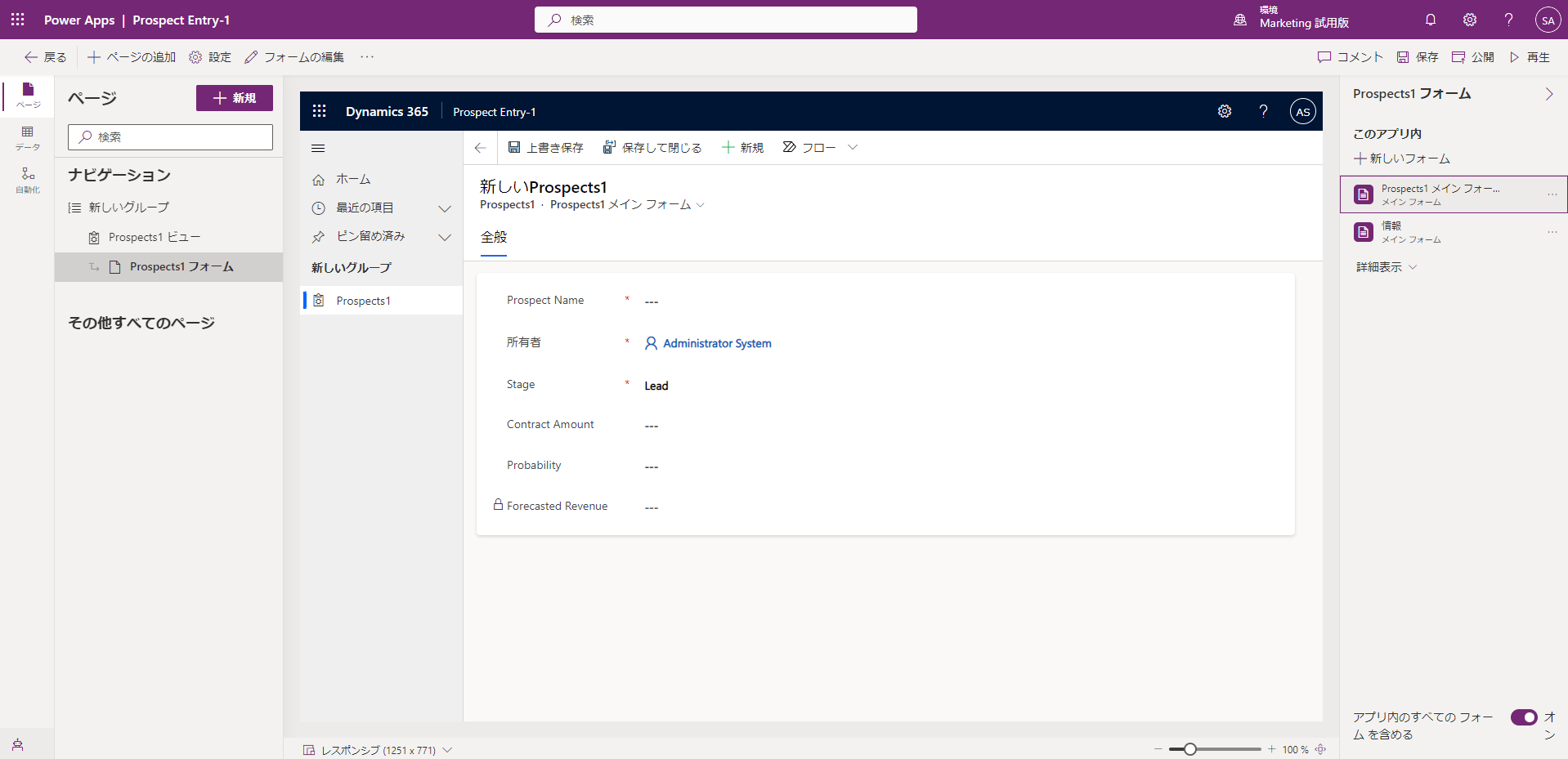
Task: Click the zoom slider handle
Action: [1190, 749]
